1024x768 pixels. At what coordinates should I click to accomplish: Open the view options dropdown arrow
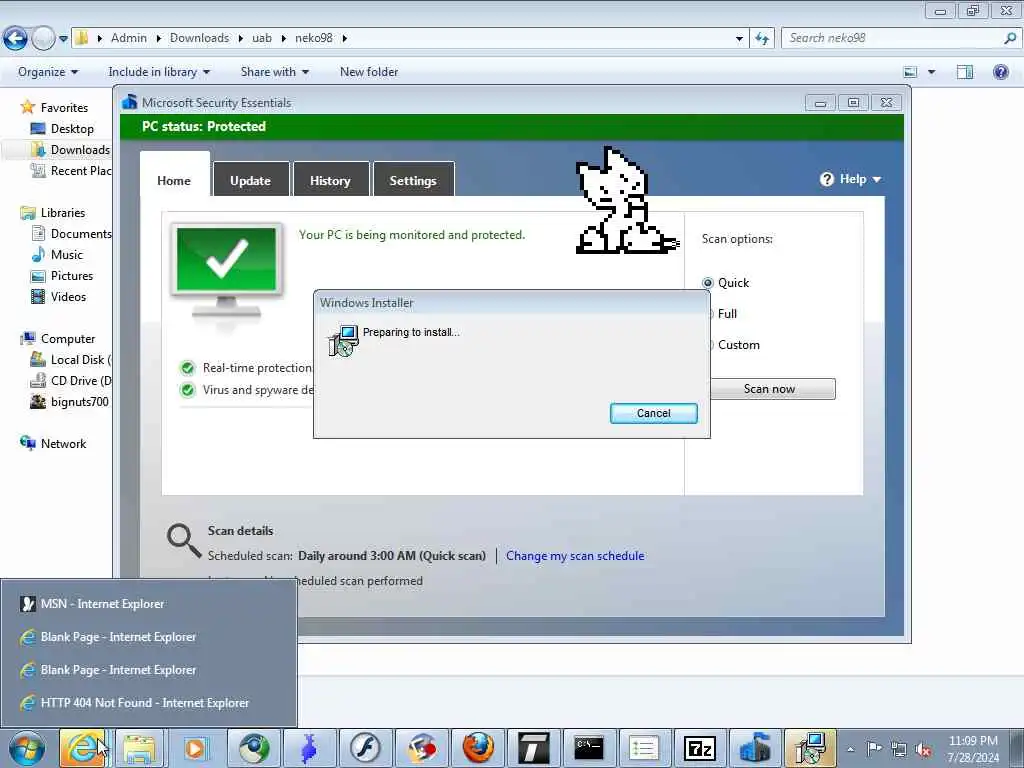coord(931,72)
